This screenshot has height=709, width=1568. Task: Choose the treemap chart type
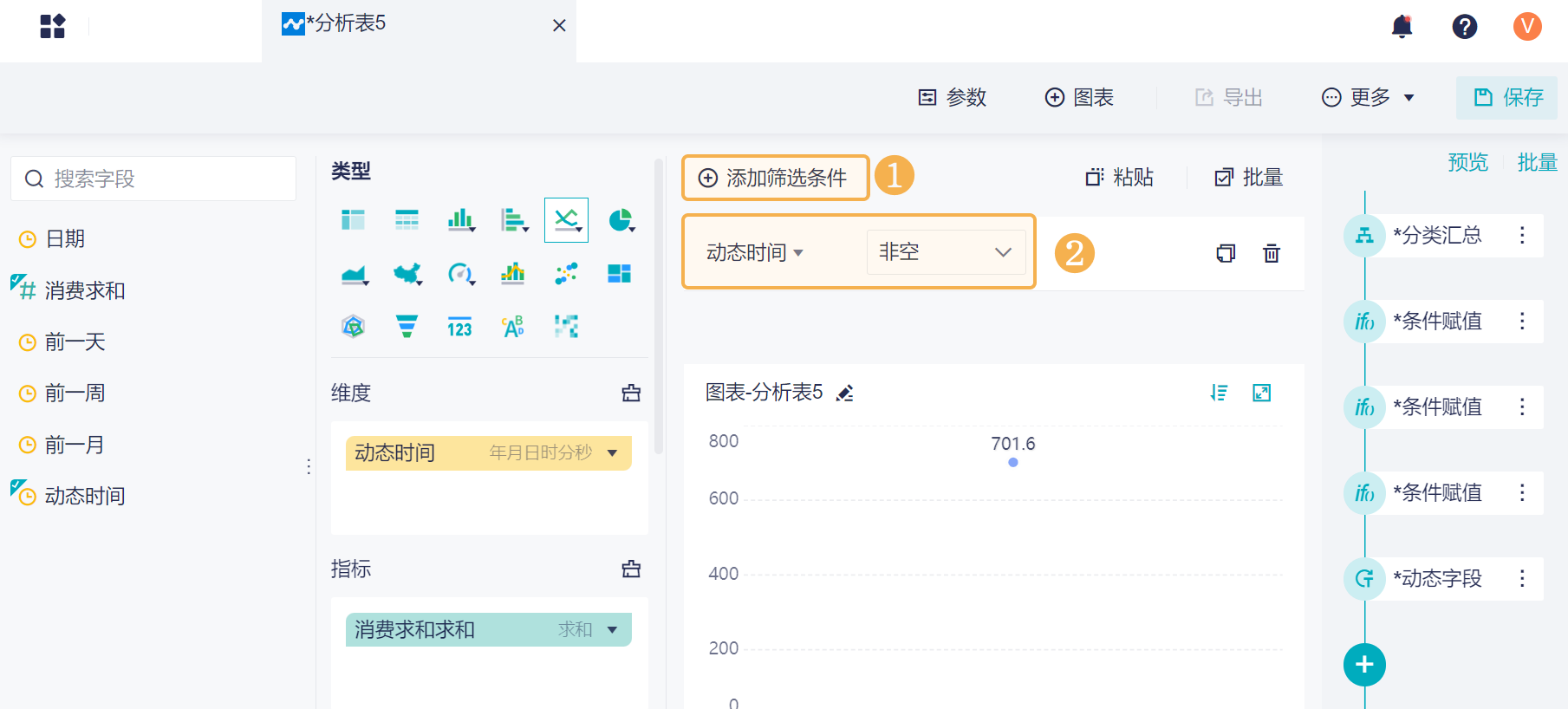(620, 274)
